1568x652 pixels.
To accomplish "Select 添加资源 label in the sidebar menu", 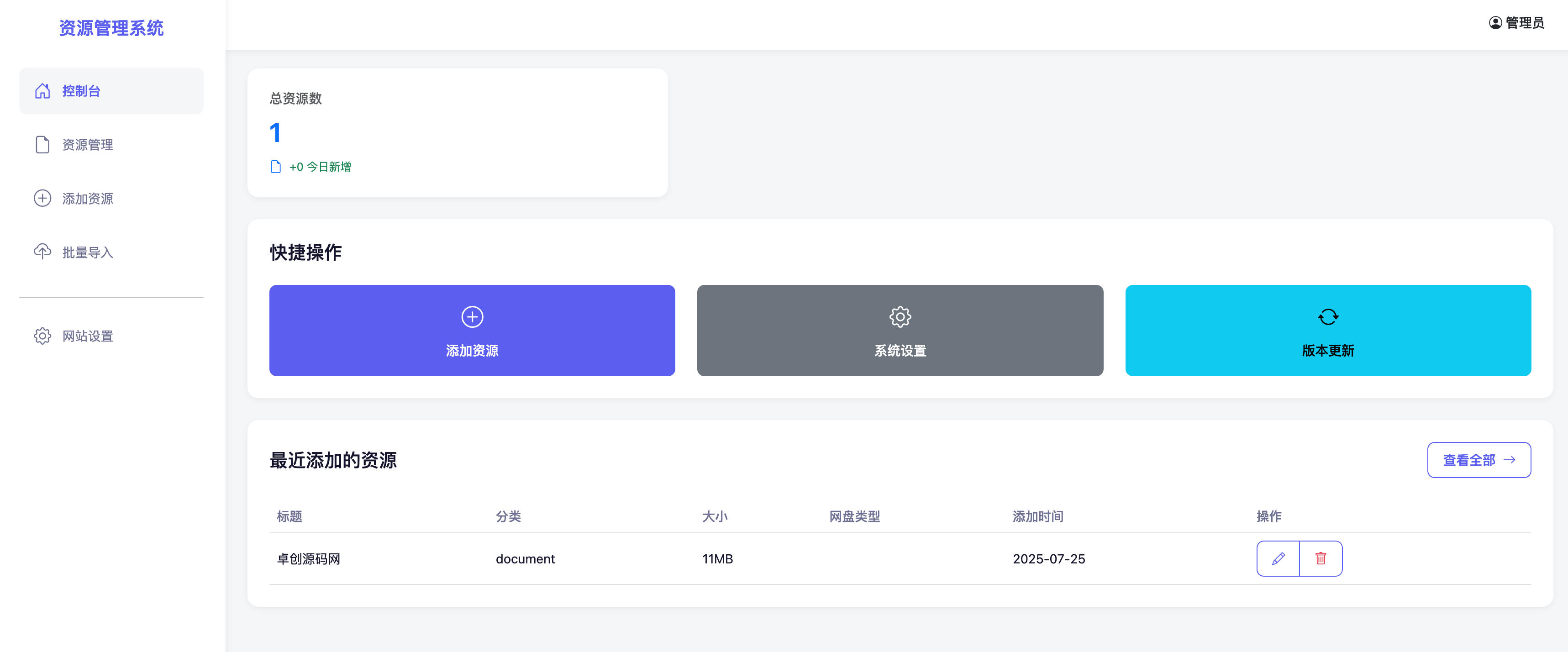I will (x=88, y=199).
